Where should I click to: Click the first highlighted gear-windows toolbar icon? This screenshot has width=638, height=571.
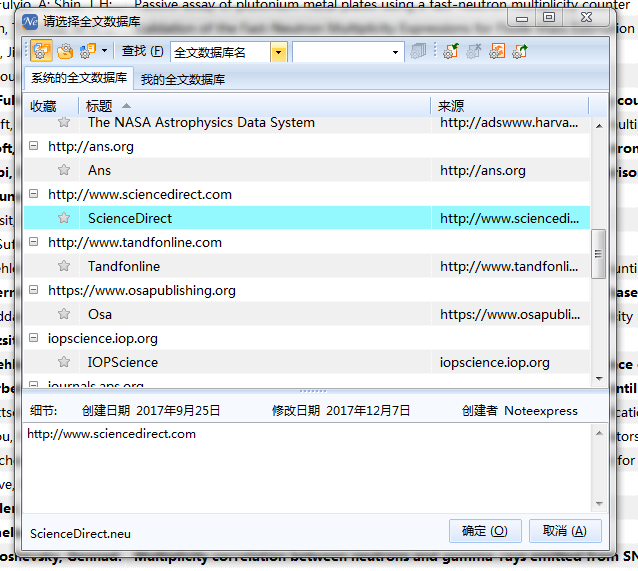41,51
